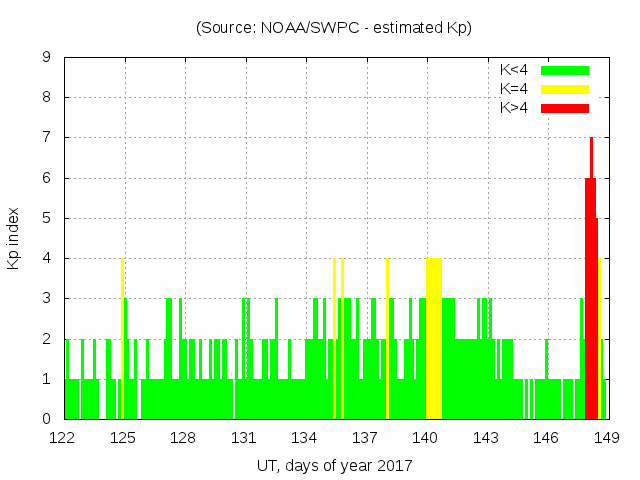
Task: Click the yellow K=4 legend swatch
Action: point(565,89)
